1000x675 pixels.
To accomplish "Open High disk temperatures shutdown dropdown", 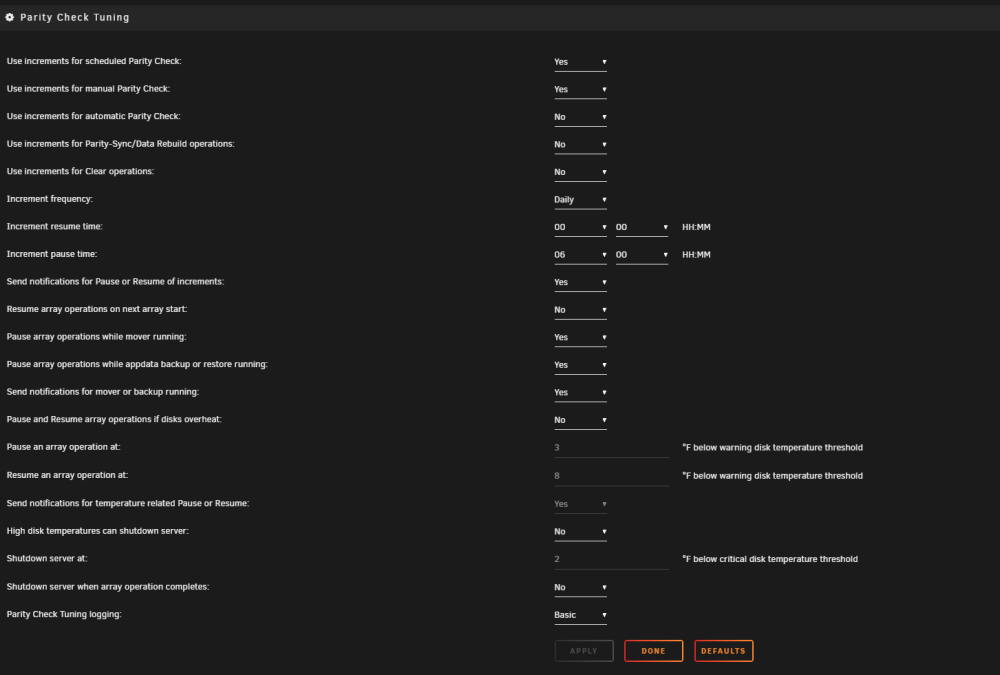I will click(x=580, y=531).
